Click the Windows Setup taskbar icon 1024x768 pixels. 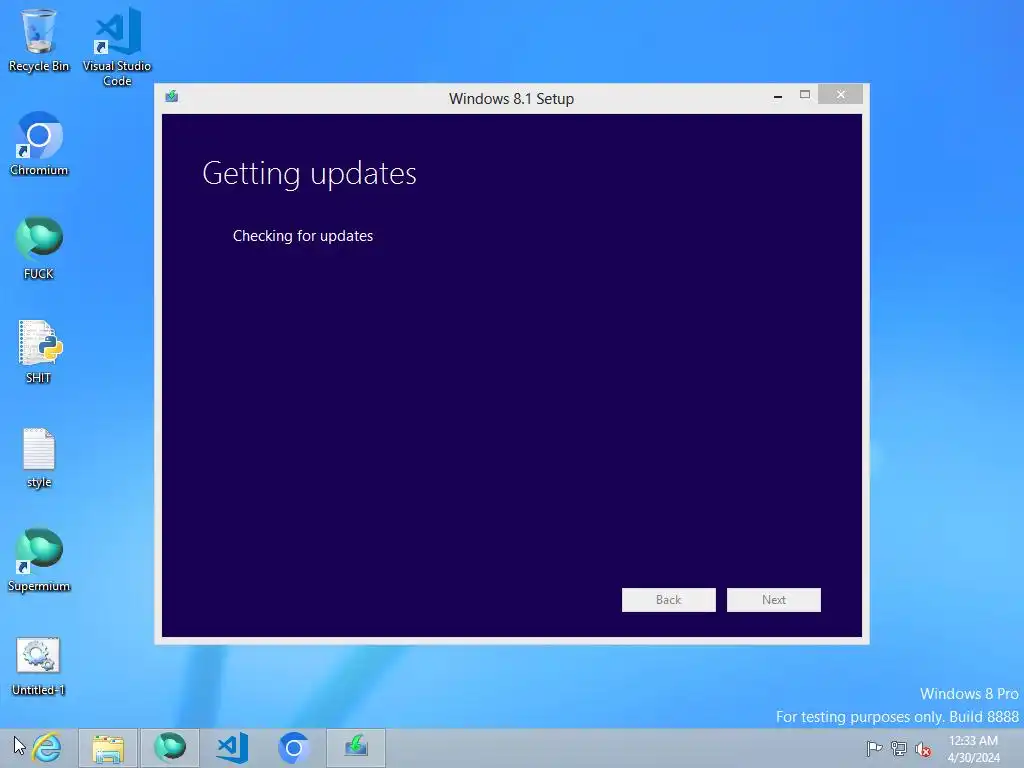click(x=356, y=748)
